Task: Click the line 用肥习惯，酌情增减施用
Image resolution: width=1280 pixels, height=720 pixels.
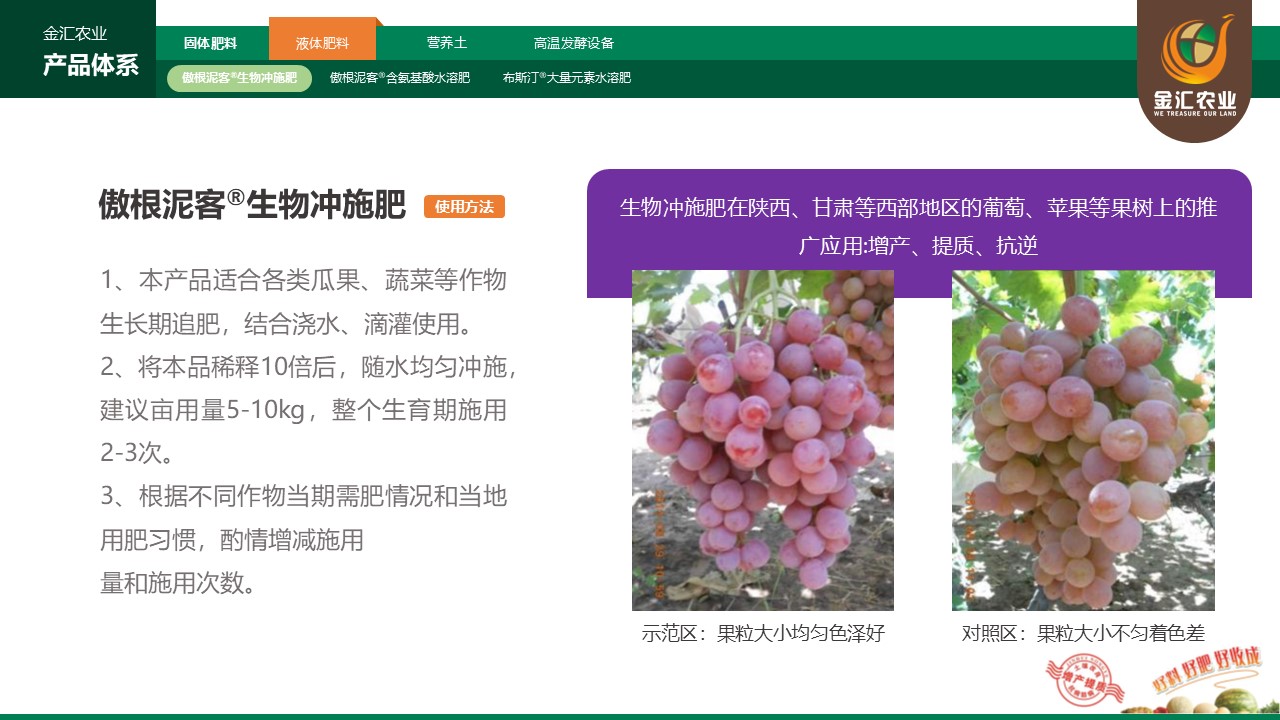Action: coord(232,540)
